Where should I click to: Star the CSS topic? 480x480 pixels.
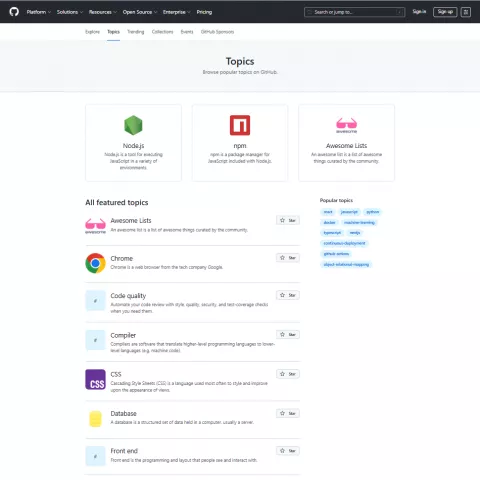pyautogui.click(x=288, y=374)
